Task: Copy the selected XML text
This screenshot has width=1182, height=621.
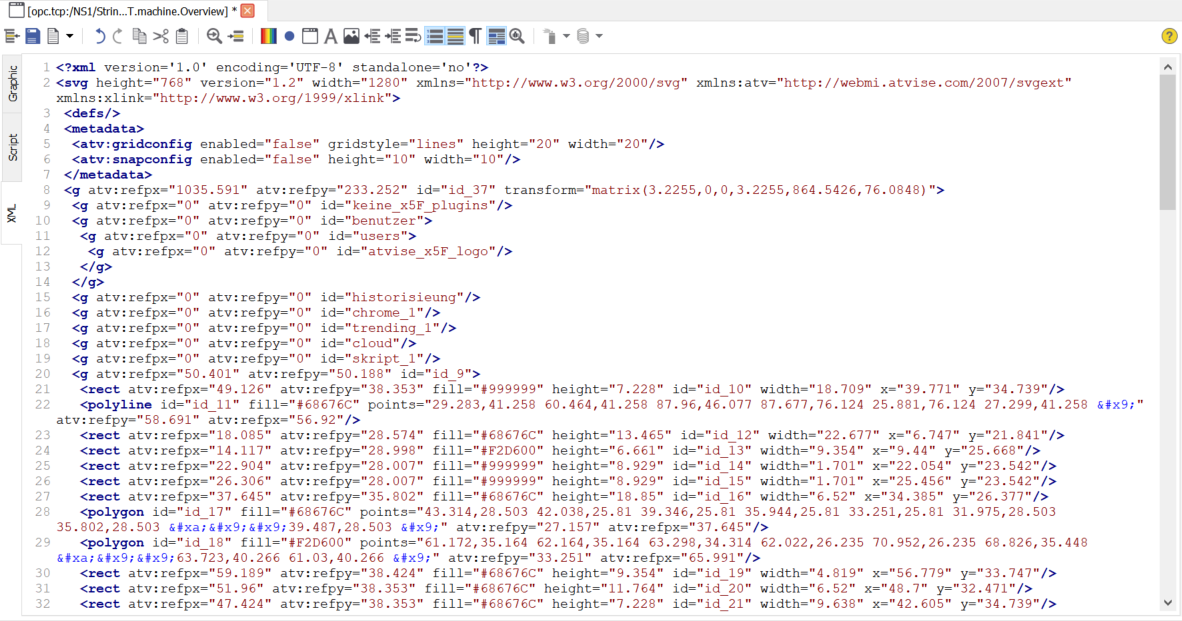Action: 142,36
